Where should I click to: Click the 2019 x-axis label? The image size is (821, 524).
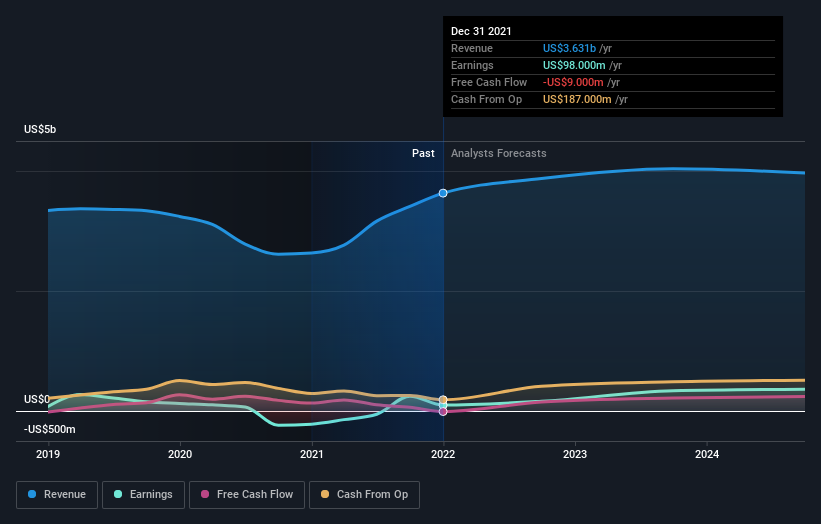click(x=48, y=454)
